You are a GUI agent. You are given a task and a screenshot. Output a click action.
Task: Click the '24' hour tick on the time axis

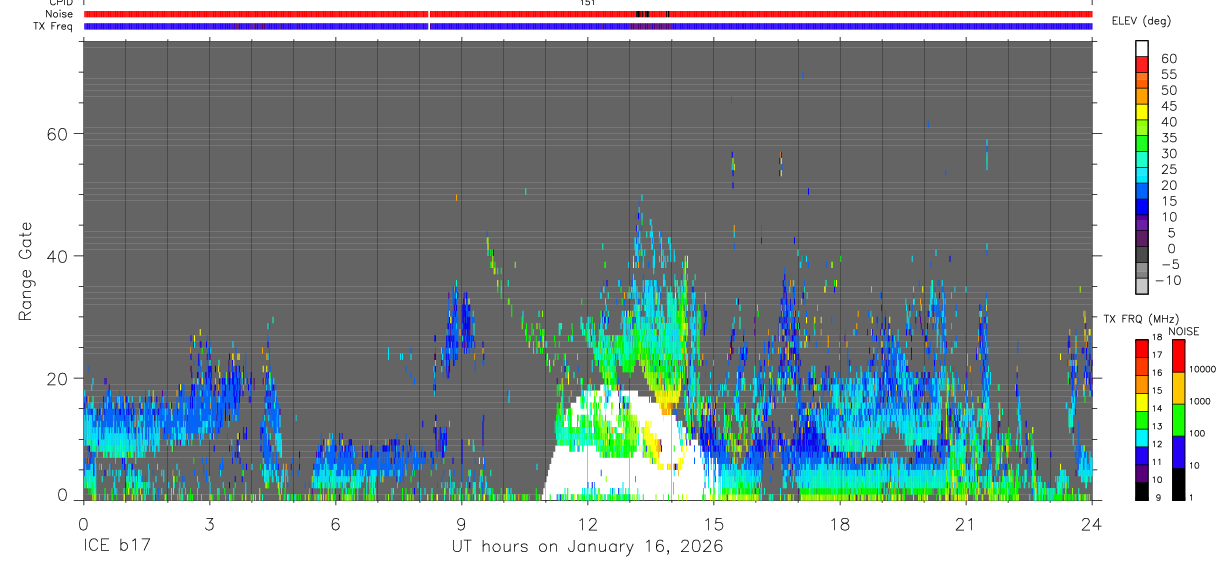click(1091, 524)
